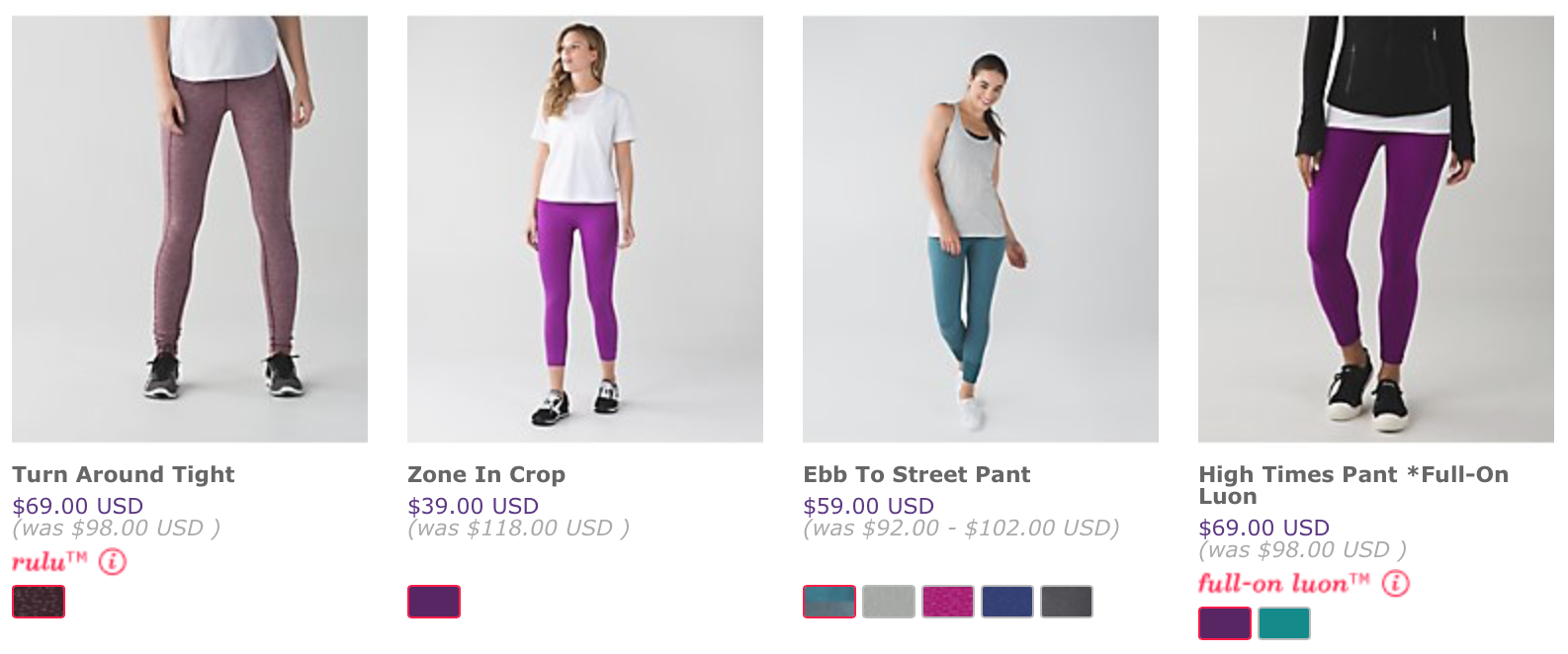Open the High Times Pant product image
Image resolution: width=1568 pixels, height=654 pixels.
[1376, 228]
